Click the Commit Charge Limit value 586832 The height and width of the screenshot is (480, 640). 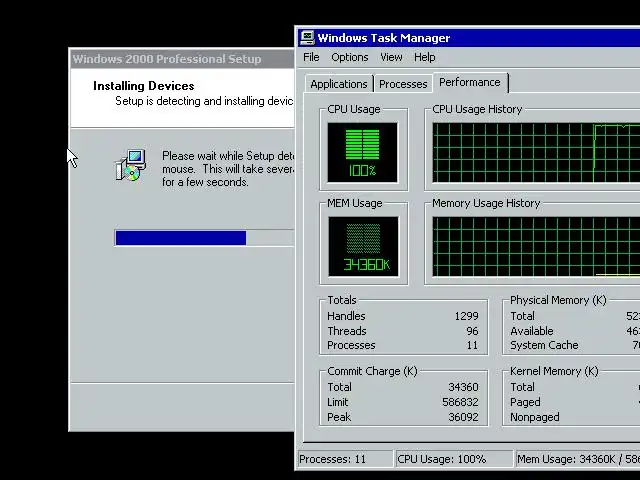click(460, 402)
